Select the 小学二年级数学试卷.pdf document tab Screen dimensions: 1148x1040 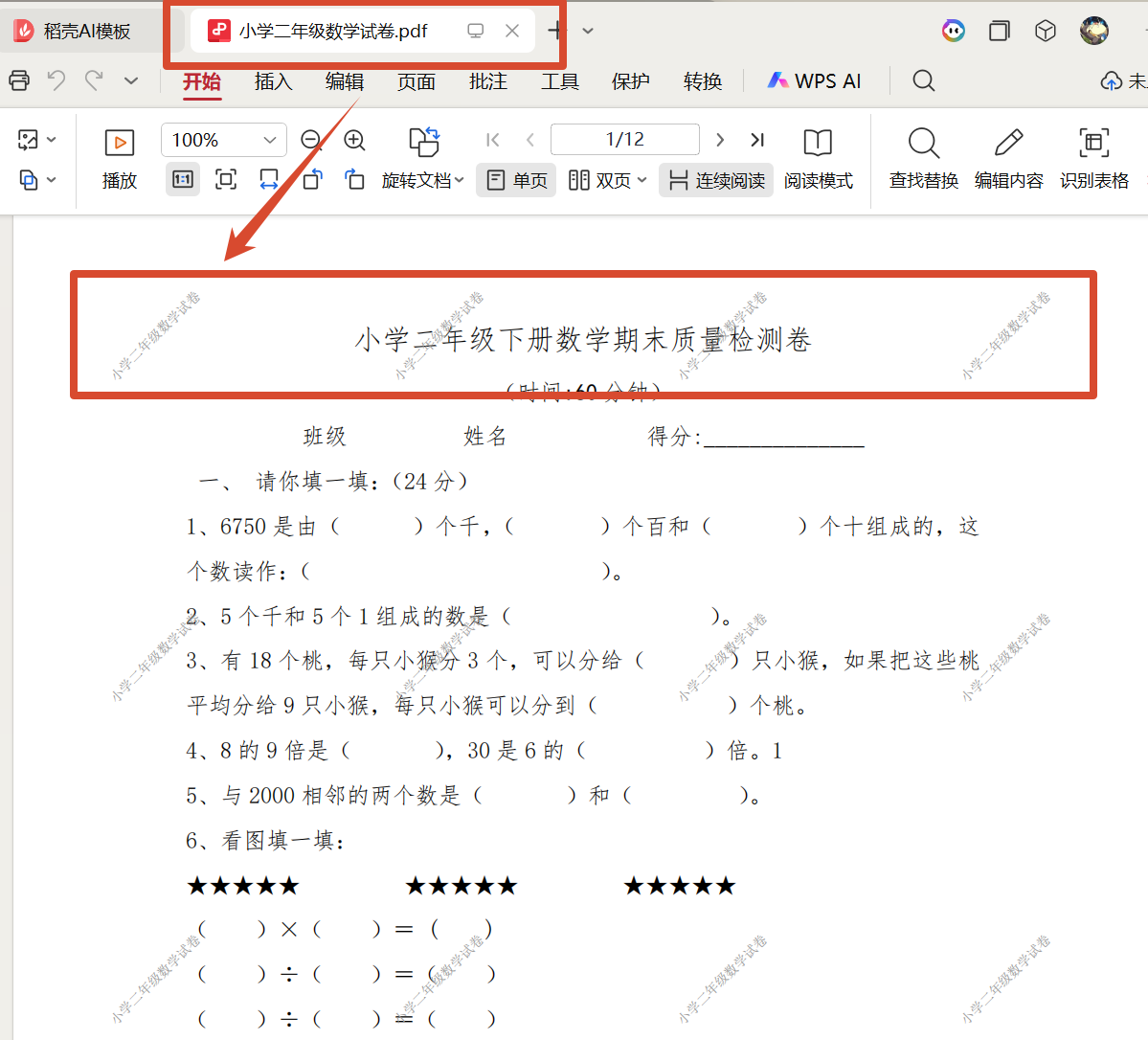point(333,31)
